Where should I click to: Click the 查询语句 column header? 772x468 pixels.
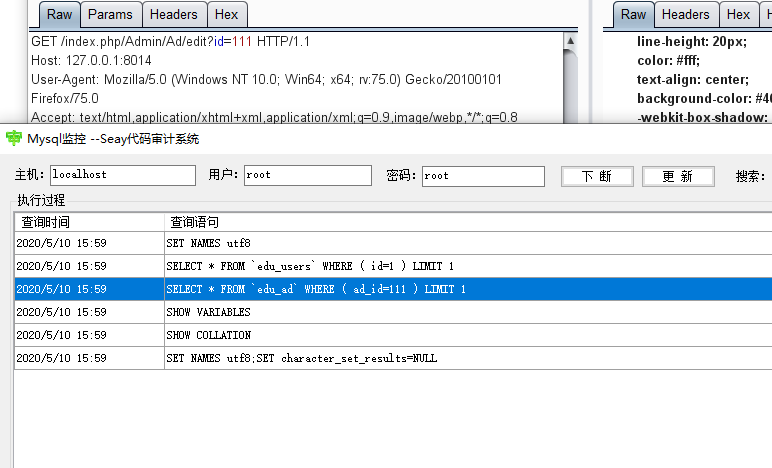coord(468,222)
